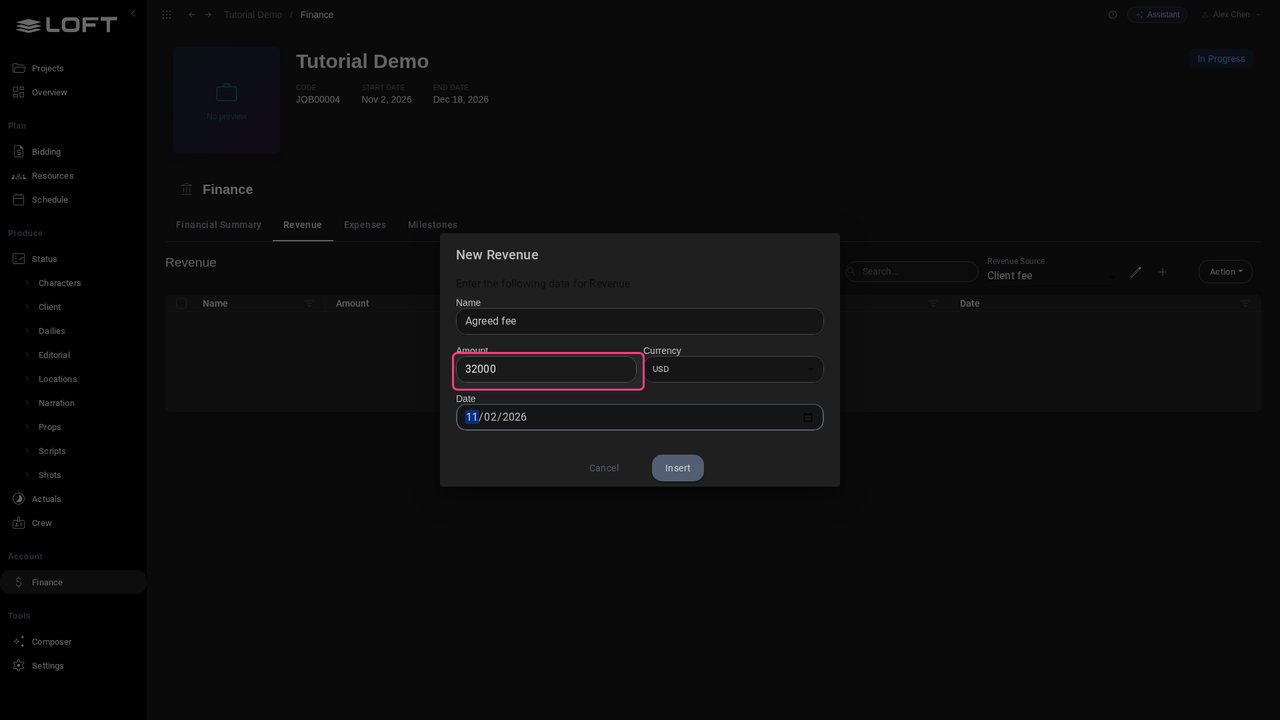
Task: Click the help icon next to Assistant
Action: [1112, 15]
